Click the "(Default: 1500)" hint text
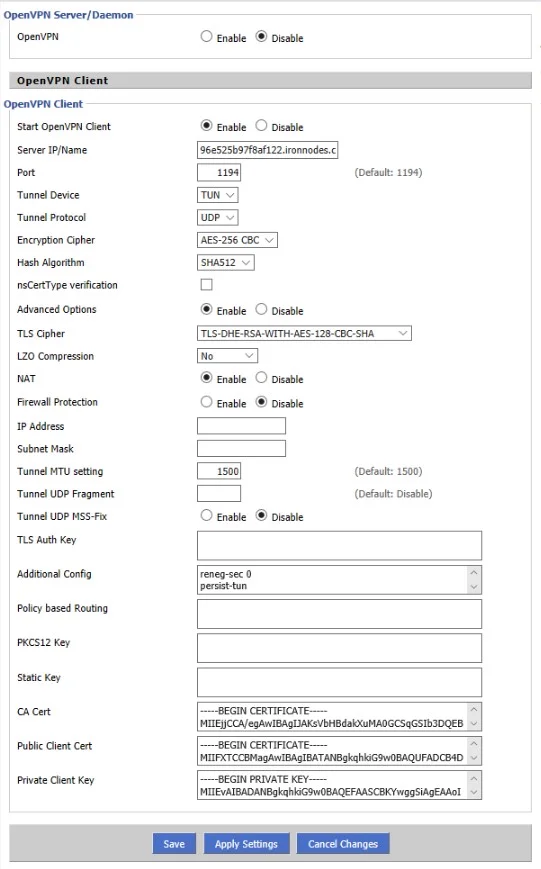The width and height of the screenshot is (541, 869). [388, 471]
